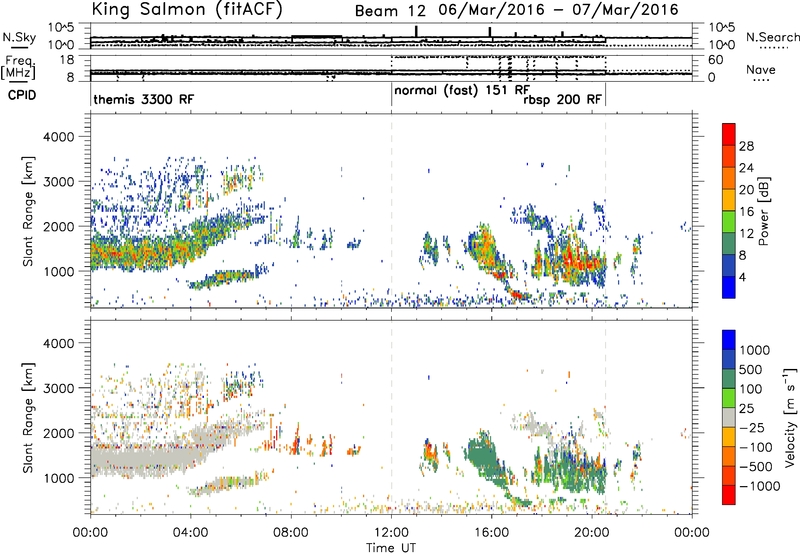Click the 16 tick on Power colorbar
Image resolution: width=800 pixels, height=554 pixels.
pyautogui.click(x=746, y=212)
